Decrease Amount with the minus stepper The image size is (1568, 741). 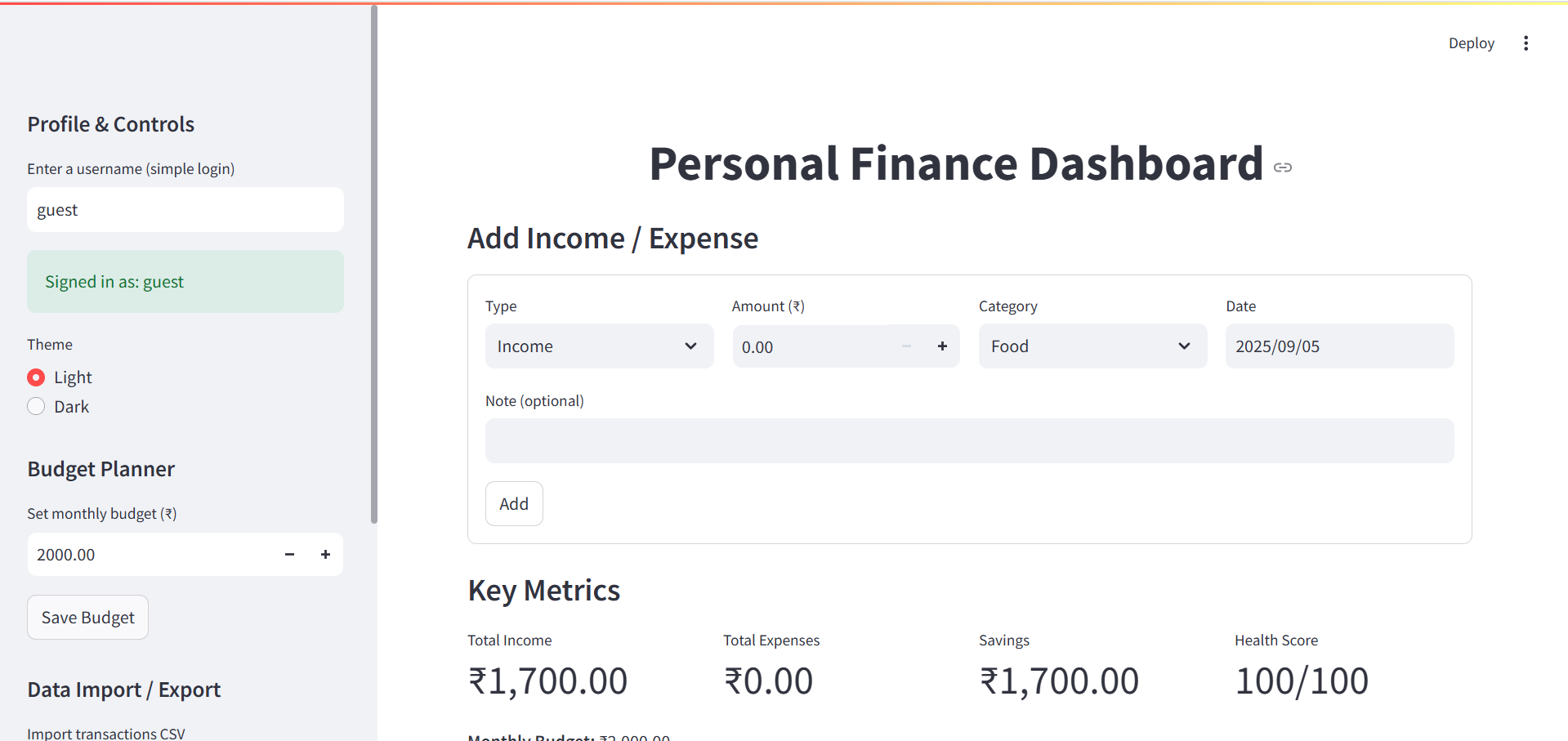[906, 346]
